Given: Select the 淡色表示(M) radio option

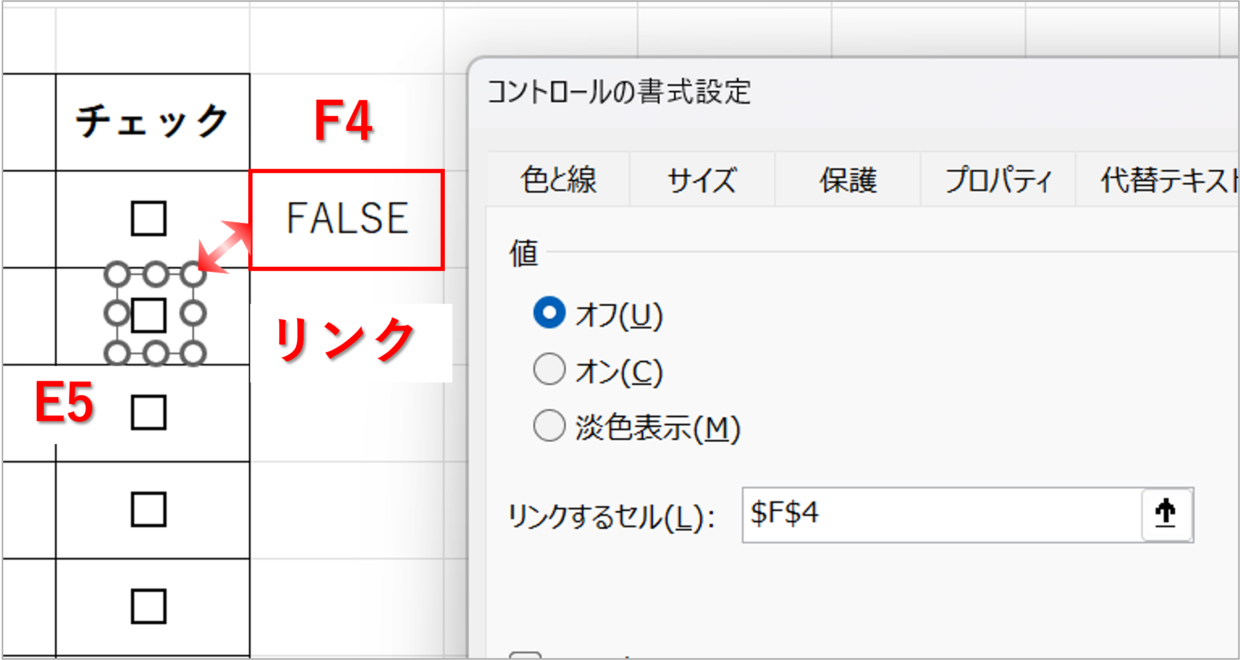Looking at the screenshot, I should pyautogui.click(x=550, y=428).
